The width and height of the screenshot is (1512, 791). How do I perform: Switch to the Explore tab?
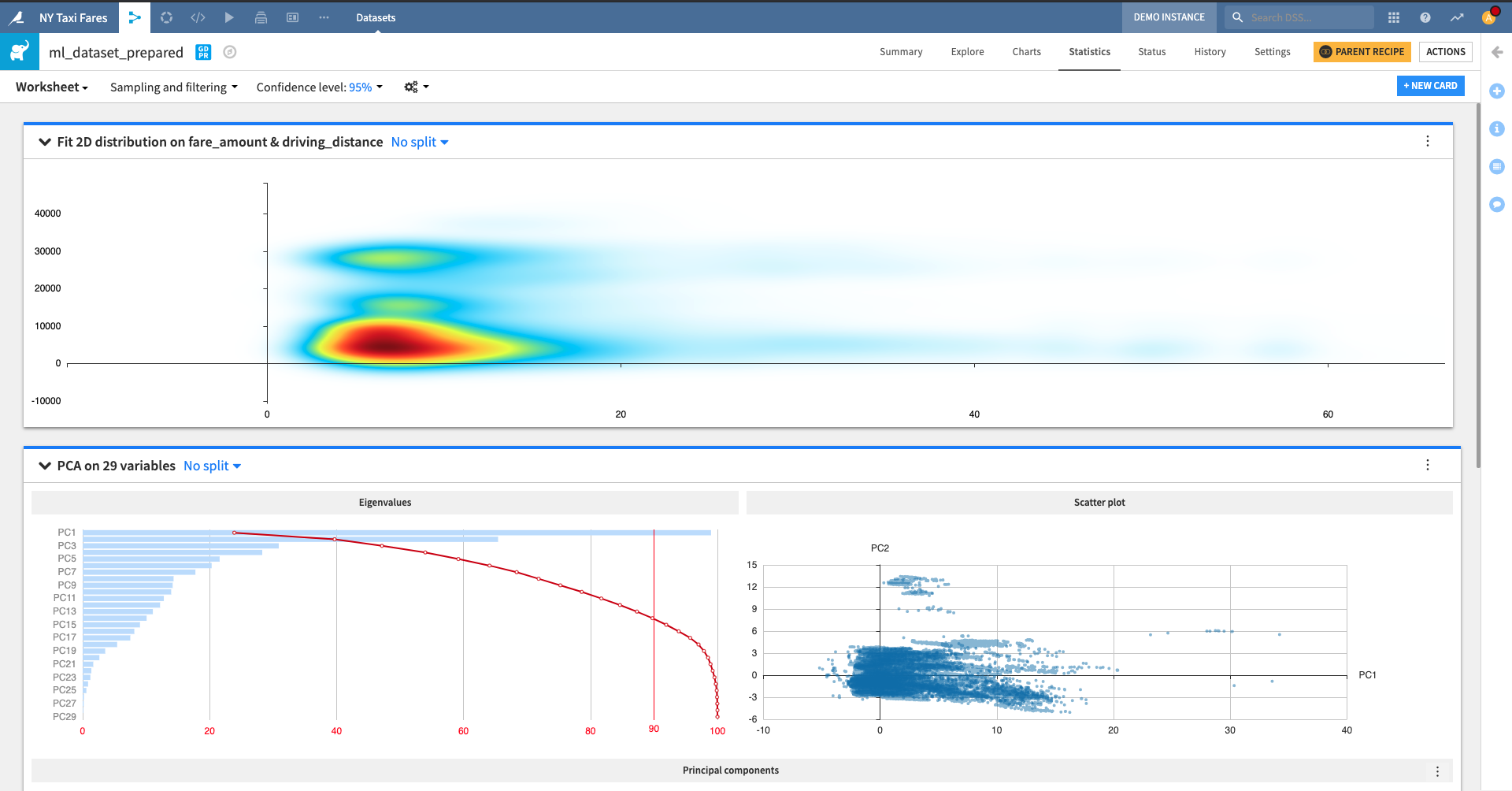click(967, 52)
